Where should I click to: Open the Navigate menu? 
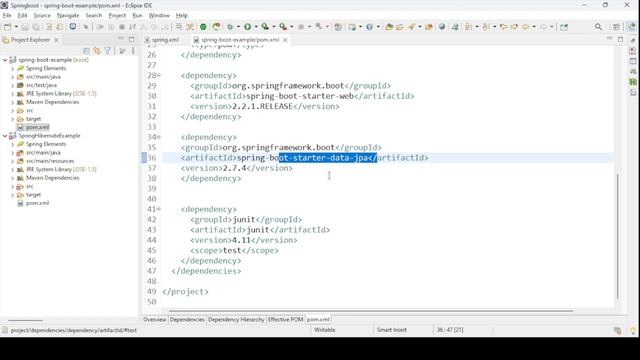tap(68, 16)
